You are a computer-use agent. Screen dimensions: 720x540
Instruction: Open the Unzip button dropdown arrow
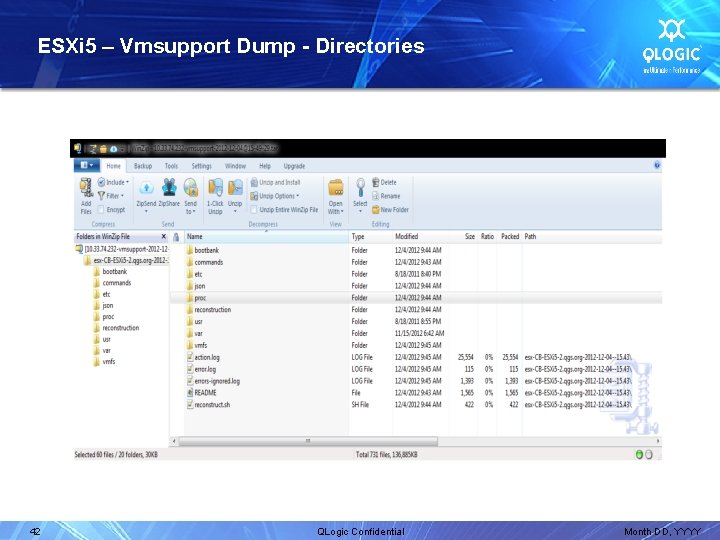(235, 212)
